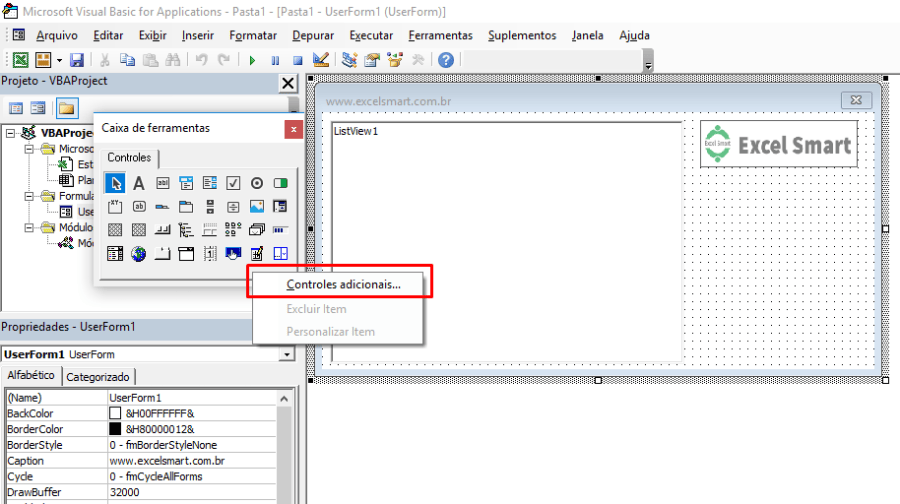Image resolution: width=900 pixels, height=504 pixels.
Task: Pick the Image control in toolbox
Action: 257,207
